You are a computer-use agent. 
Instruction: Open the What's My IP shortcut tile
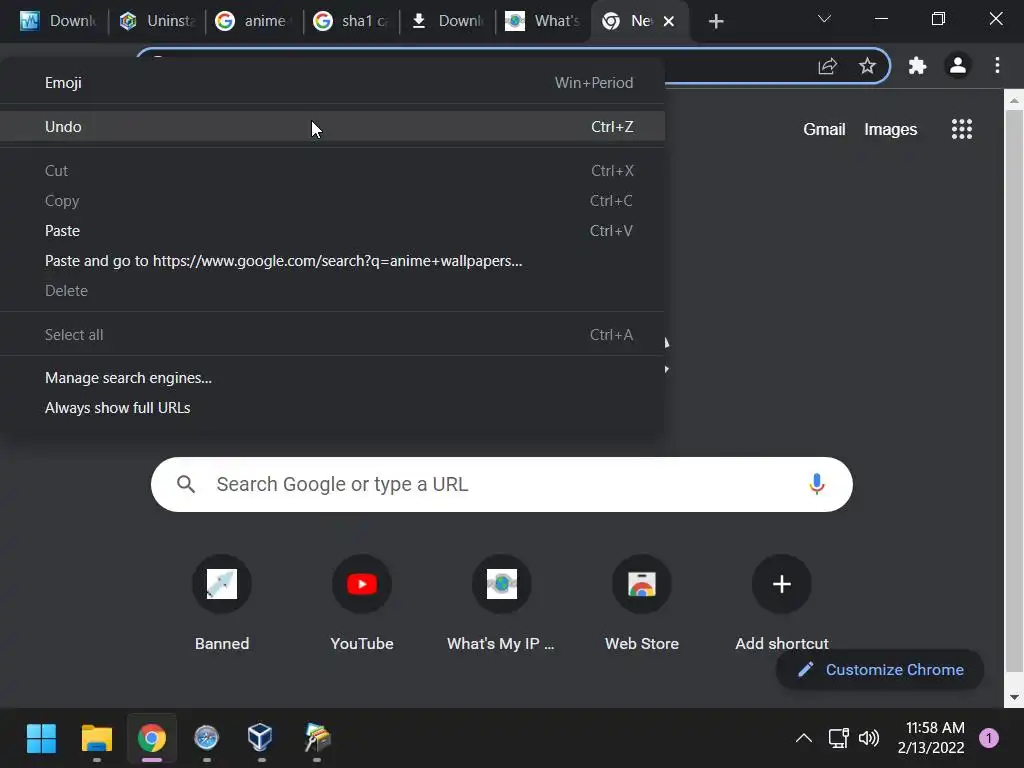click(x=502, y=602)
